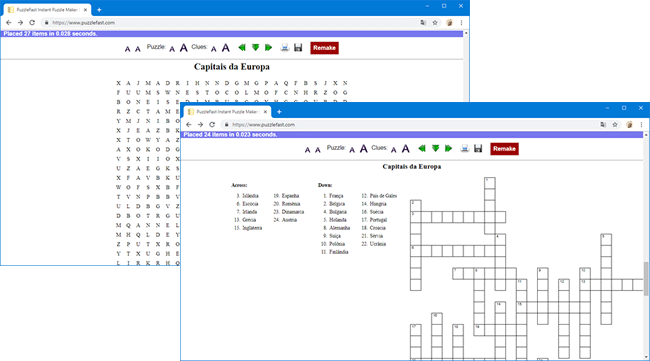Screen dimensions: 650x361
Task: Click the small A after Clues in the crossword window
Action: (394, 150)
